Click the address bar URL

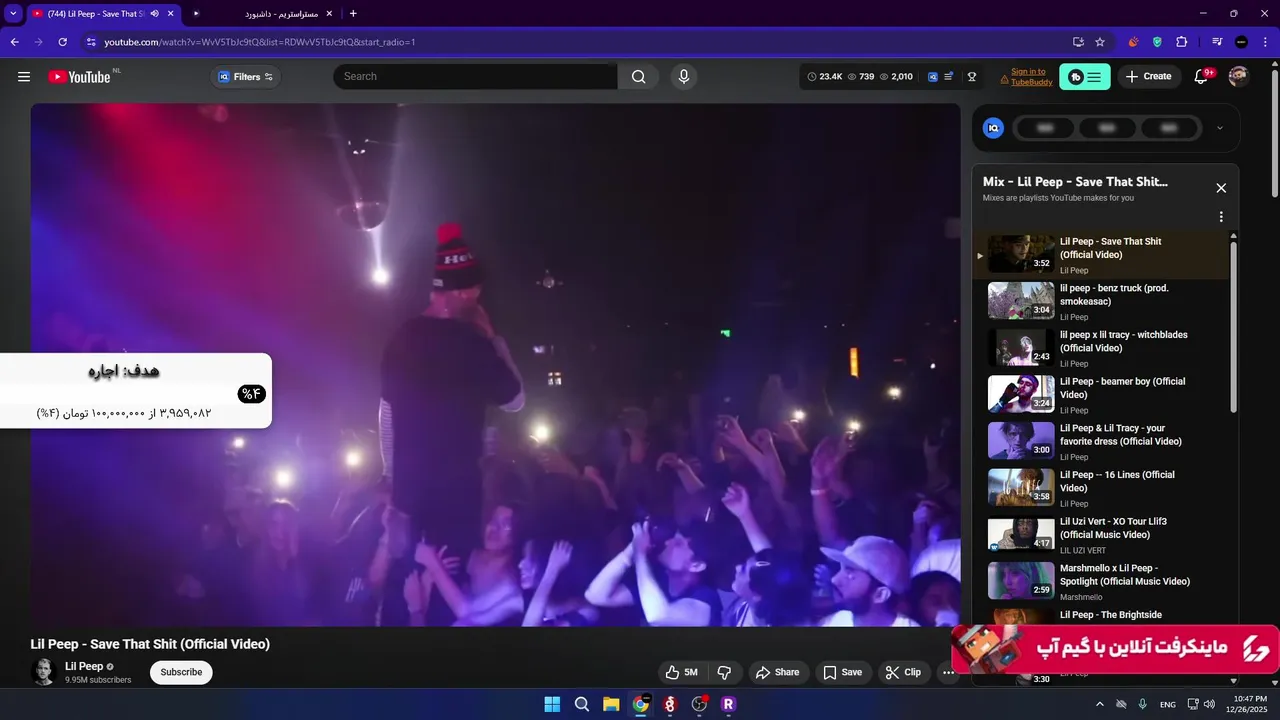click(x=259, y=42)
